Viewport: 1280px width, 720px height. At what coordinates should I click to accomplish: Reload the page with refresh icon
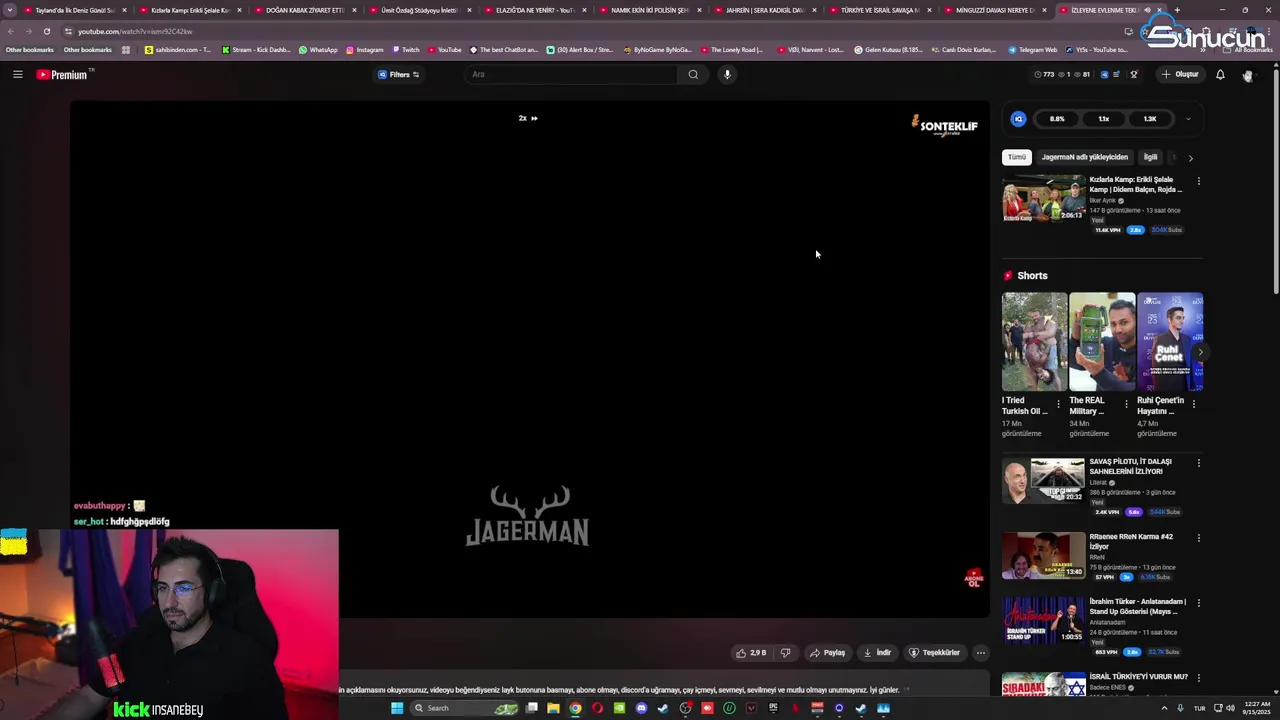46,31
